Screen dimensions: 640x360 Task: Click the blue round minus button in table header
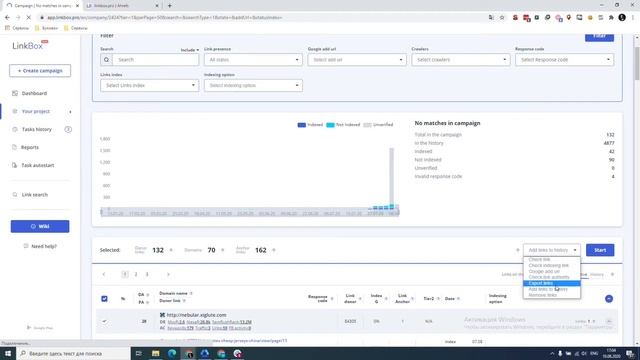(609, 299)
